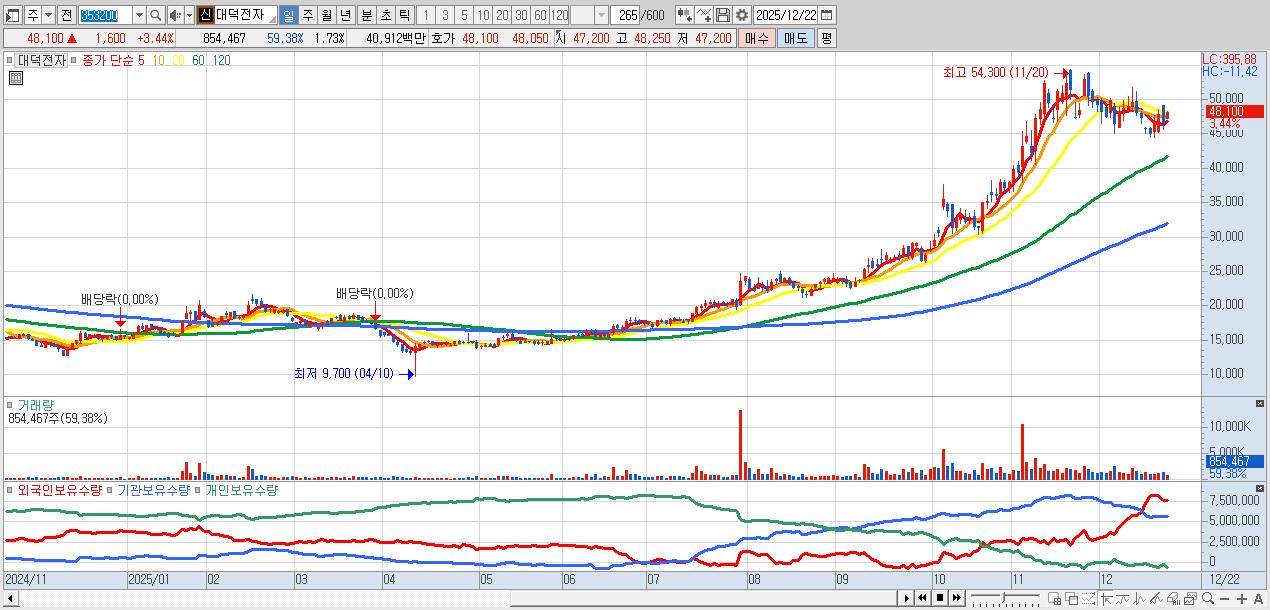Click the 신 badge before stock name
Viewport: 1270px width, 610px height.
coord(204,15)
